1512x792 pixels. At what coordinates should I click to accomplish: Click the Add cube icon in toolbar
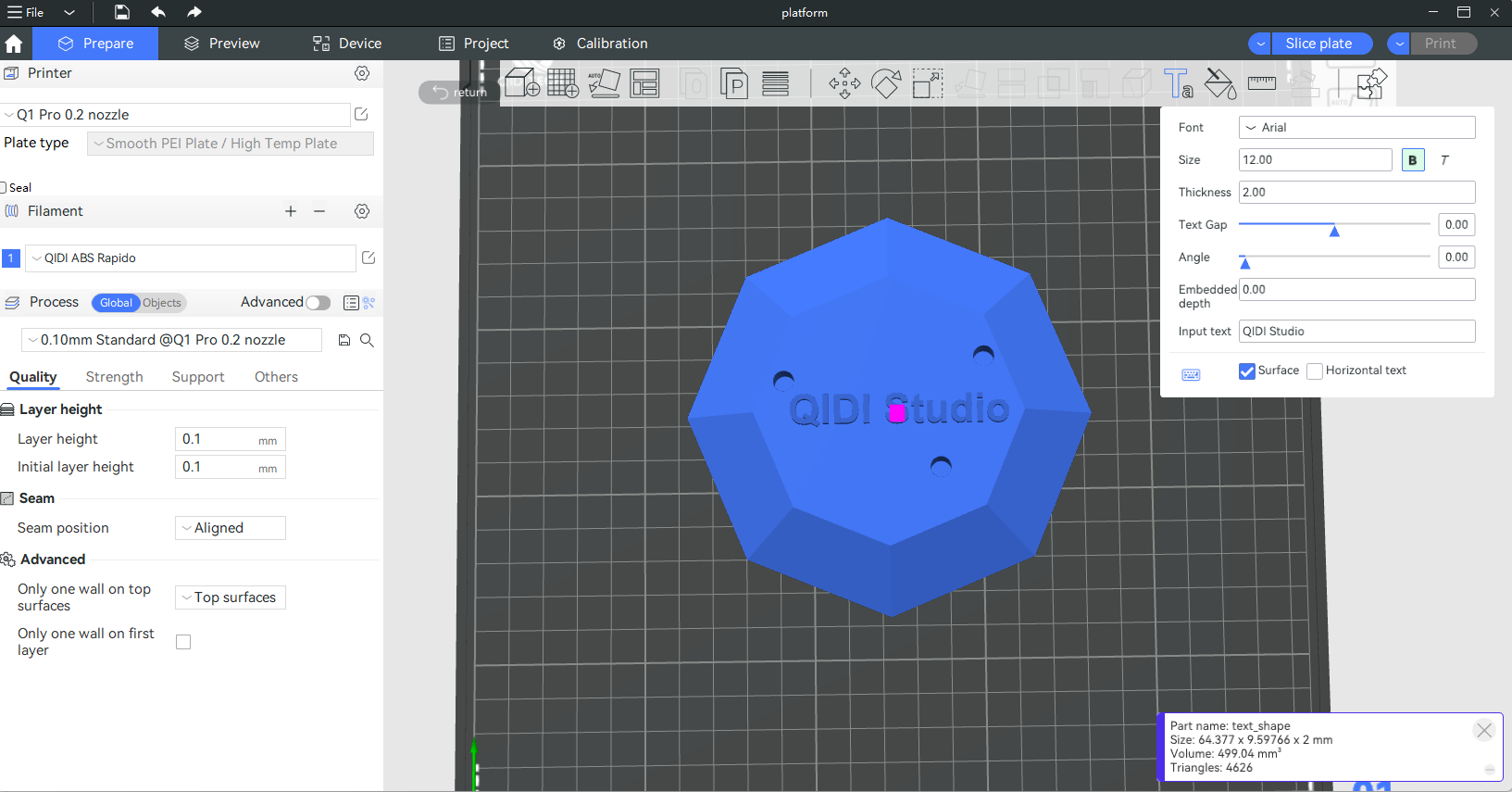coord(522,83)
